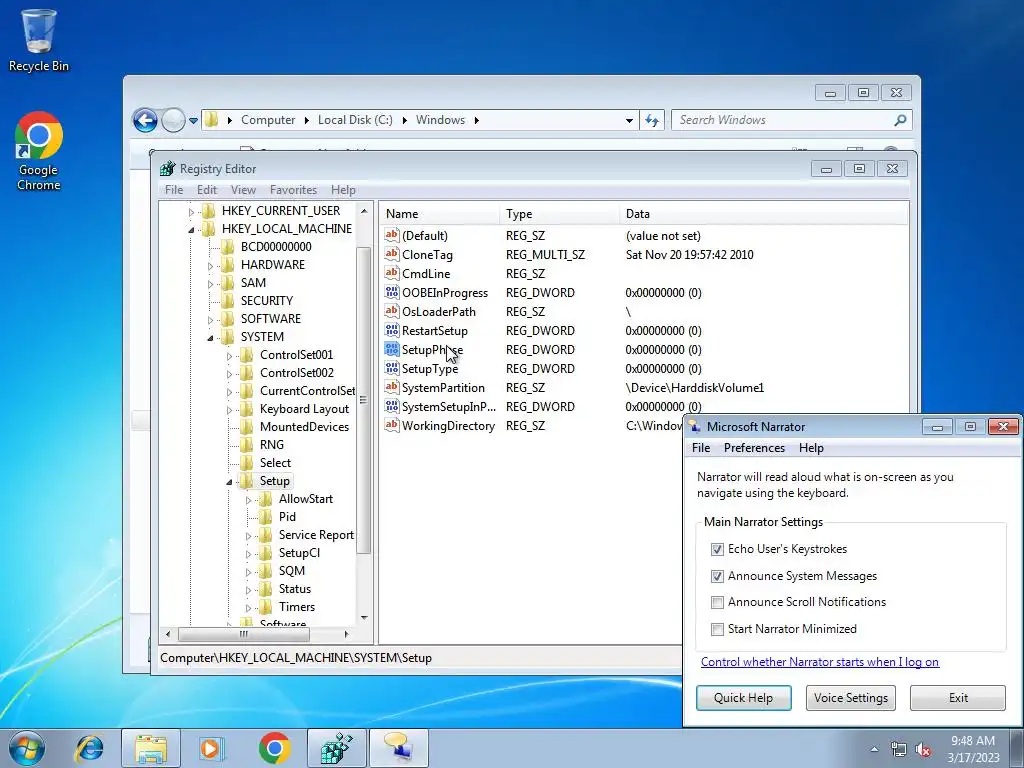The image size is (1024, 768).
Task: Expand the SOFTWARE tree node
Action: [x=210, y=320]
